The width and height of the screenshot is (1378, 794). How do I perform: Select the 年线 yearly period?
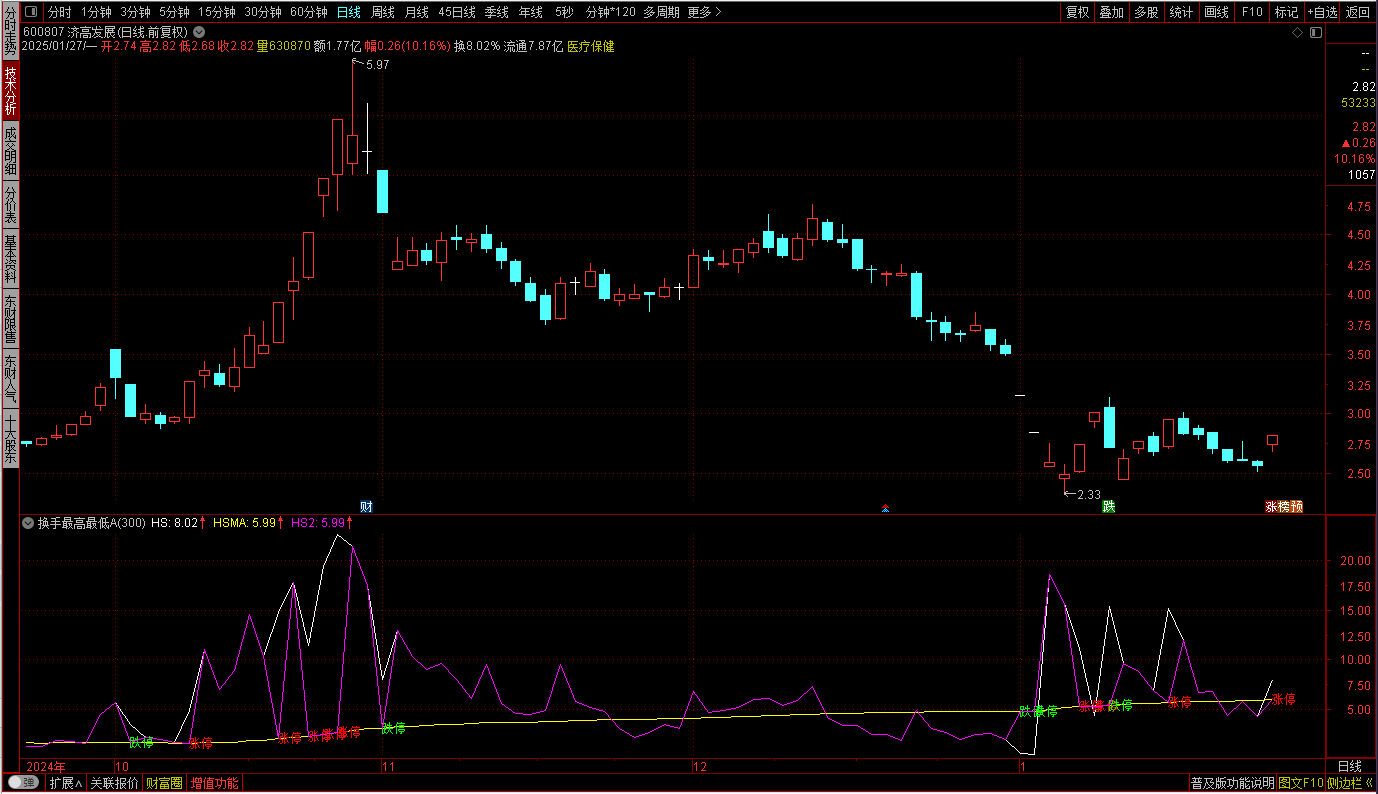(530, 12)
